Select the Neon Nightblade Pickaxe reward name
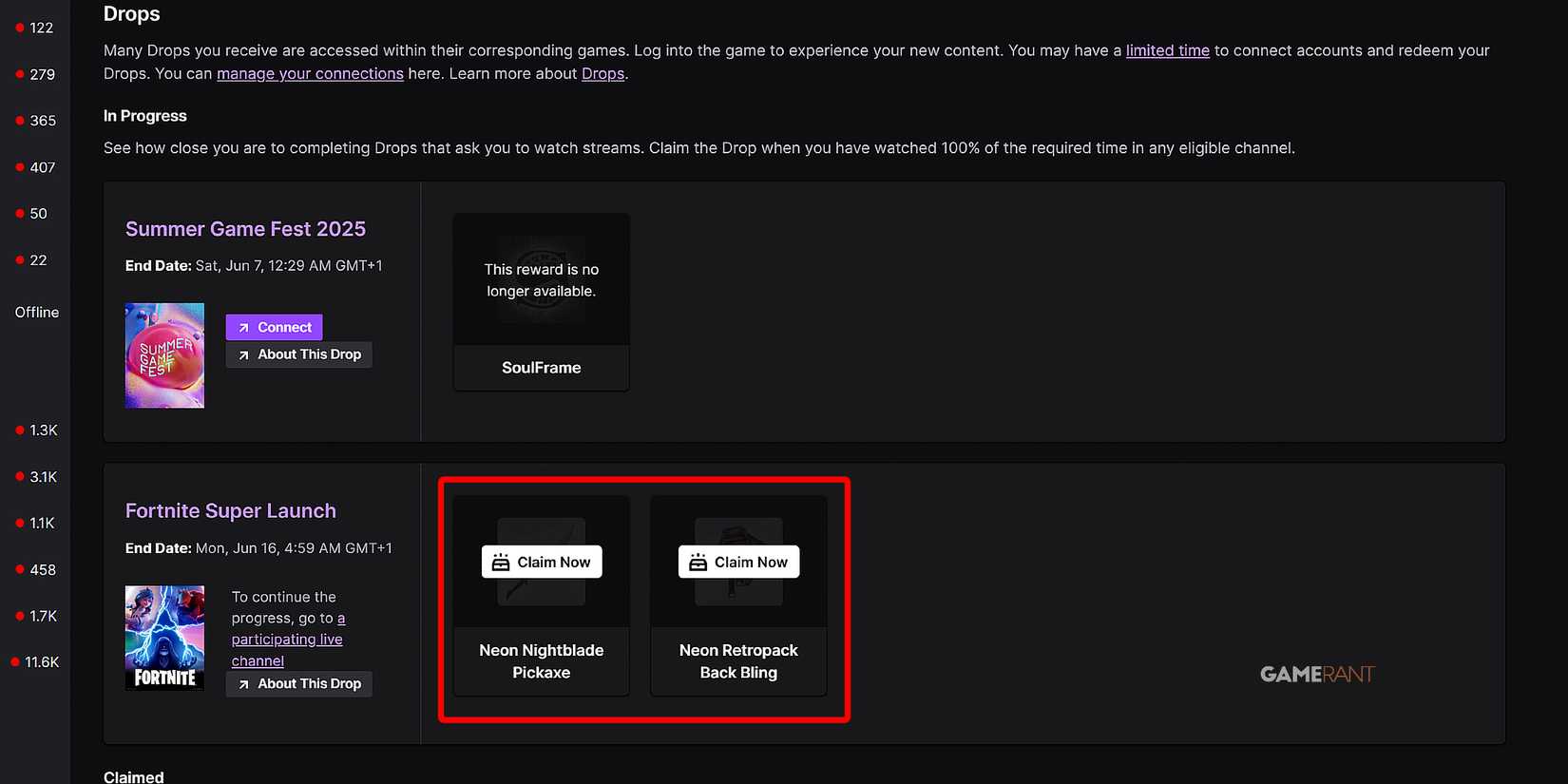This screenshot has width=1568, height=784. point(541,661)
